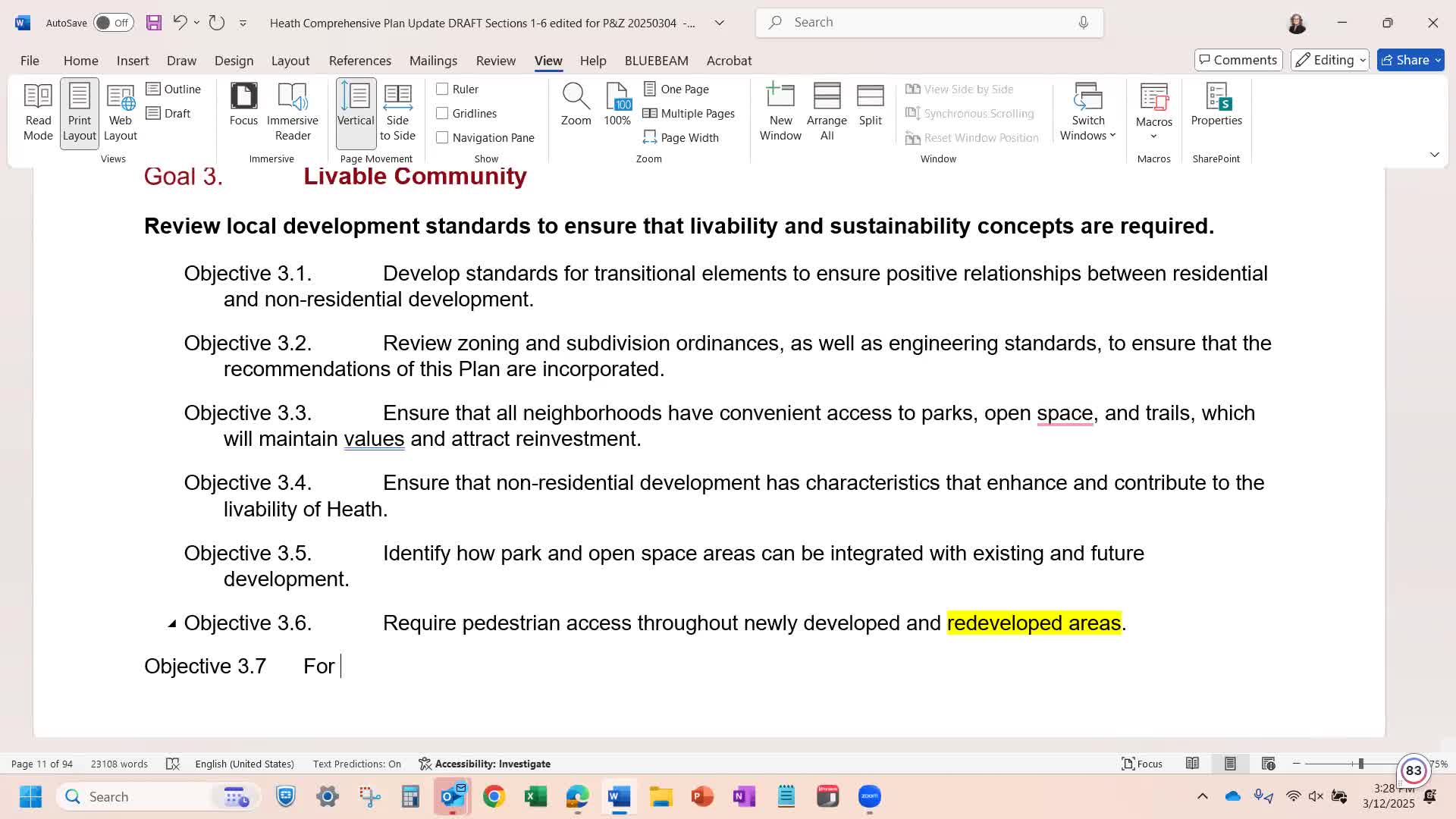The height and width of the screenshot is (819, 1456).
Task: Turn on the AutoSave toggle
Action: pos(113,23)
